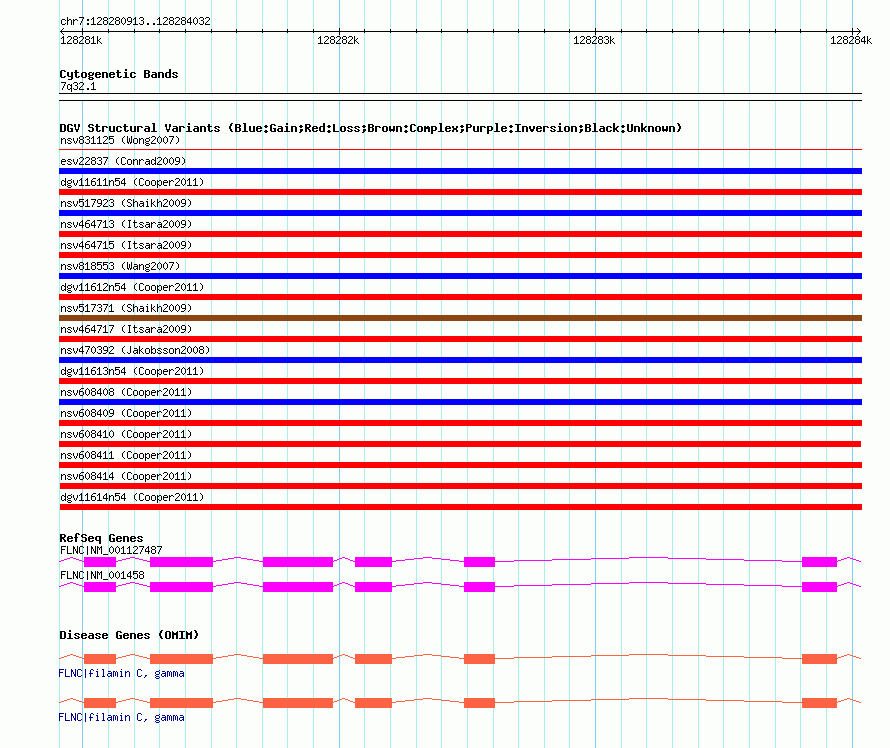Open variant nsv831125 (Wong2007) label
The height and width of the screenshot is (748, 890).
click(120, 140)
